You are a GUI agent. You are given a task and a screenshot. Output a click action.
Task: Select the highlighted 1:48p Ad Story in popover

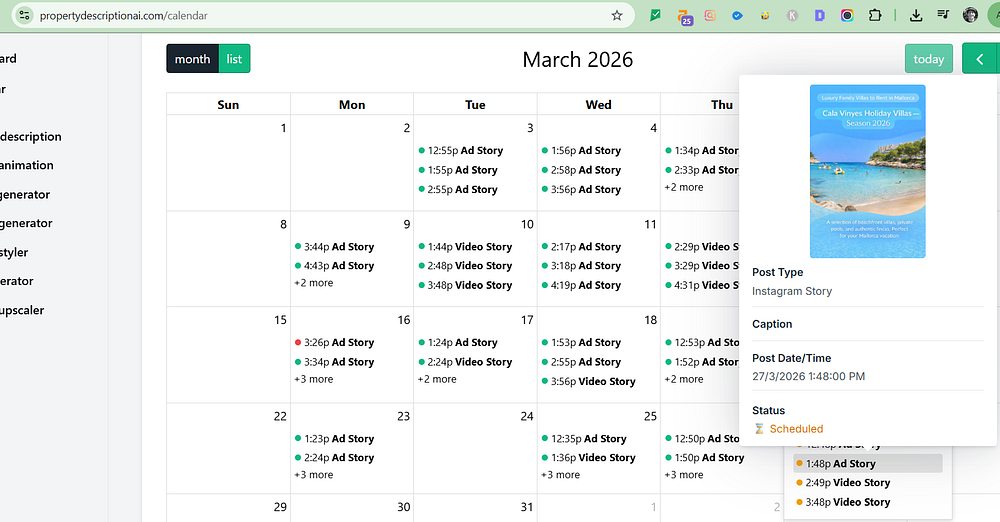[x=867, y=463]
